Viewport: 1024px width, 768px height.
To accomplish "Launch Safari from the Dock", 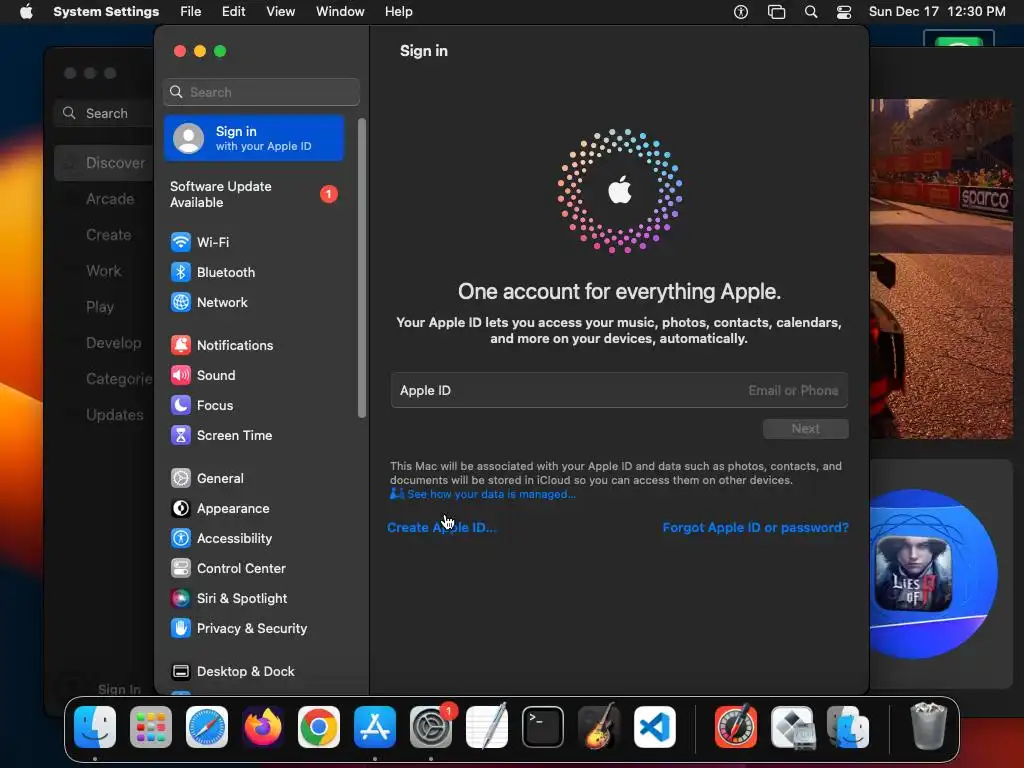I will 207,727.
